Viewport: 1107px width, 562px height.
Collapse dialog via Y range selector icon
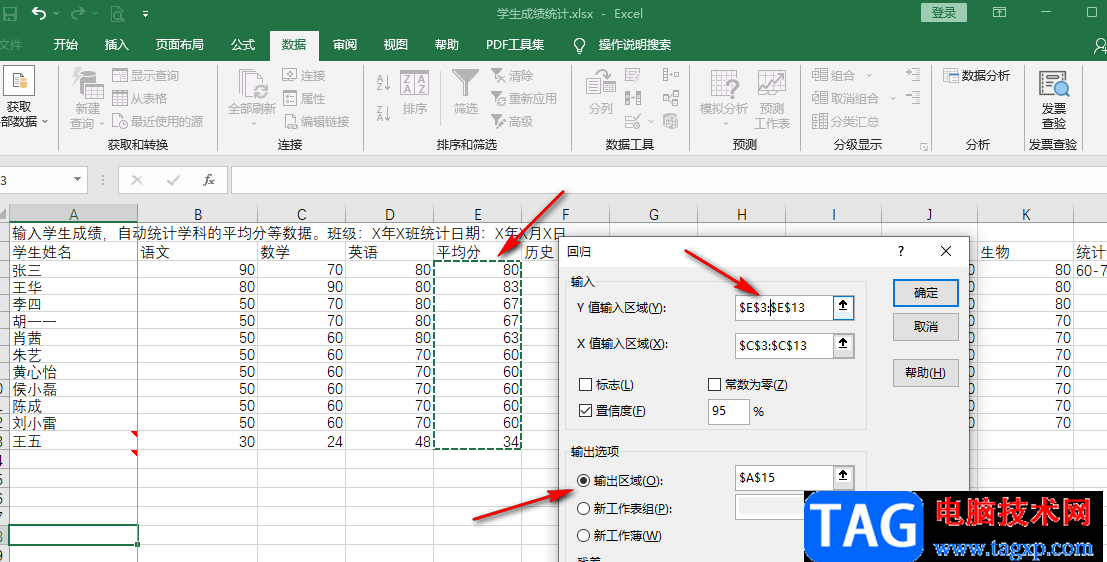[x=843, y=307]
